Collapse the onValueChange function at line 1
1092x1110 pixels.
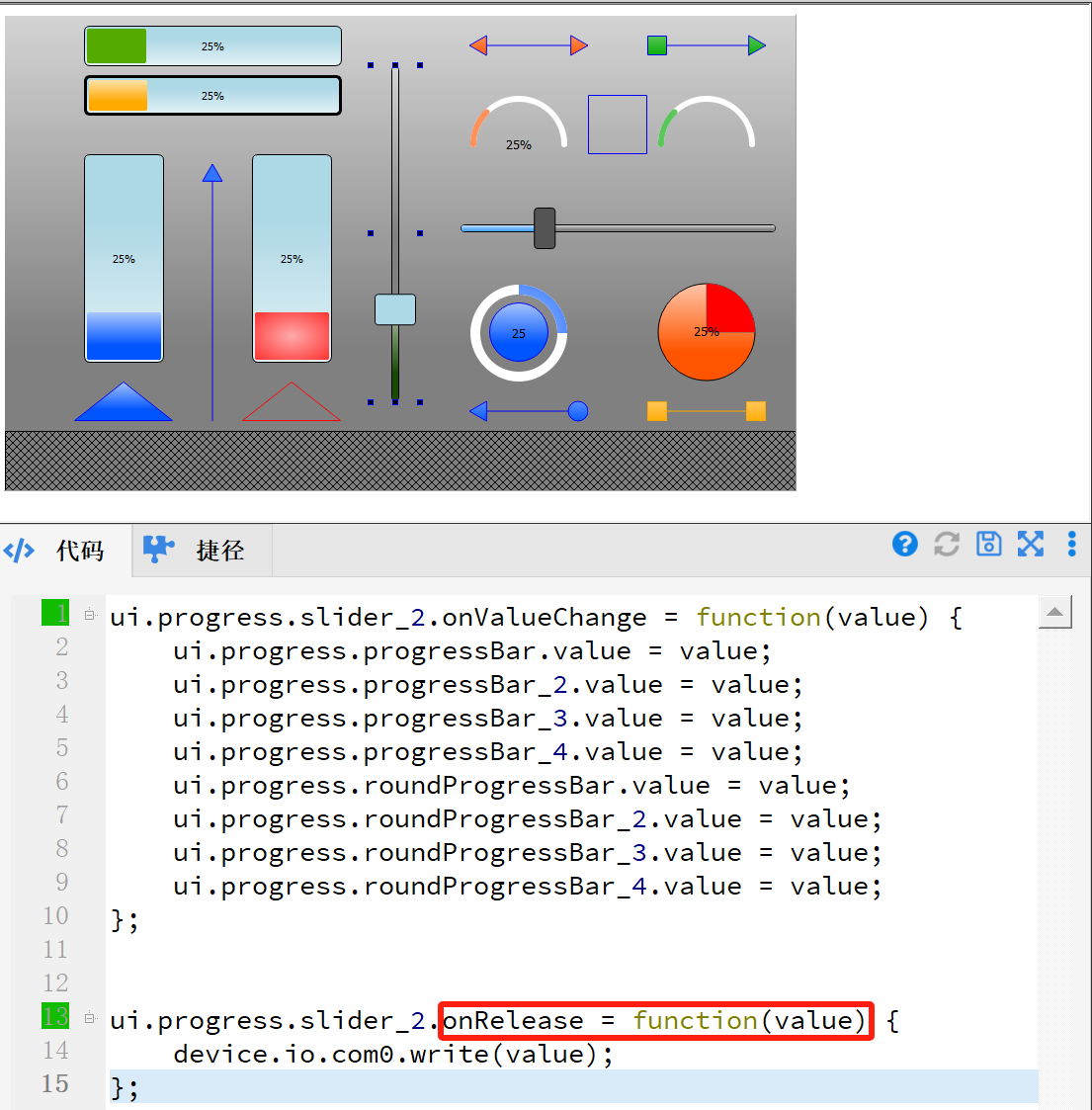click(x=90, y=615)
